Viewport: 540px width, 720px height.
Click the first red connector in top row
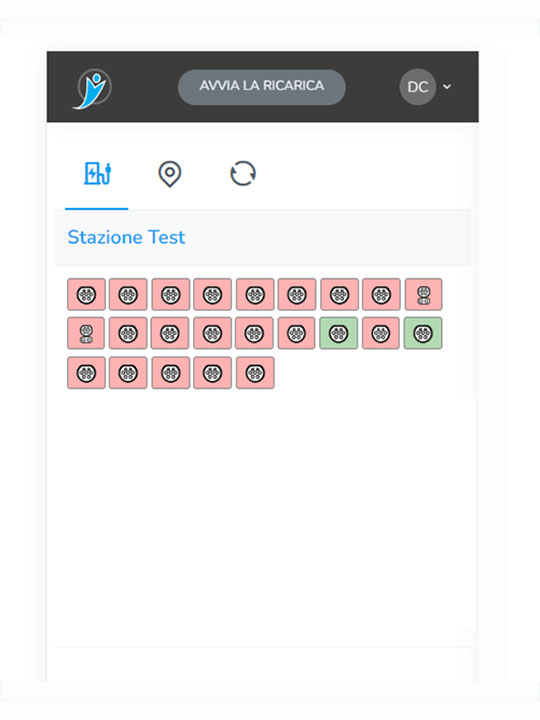86,294
